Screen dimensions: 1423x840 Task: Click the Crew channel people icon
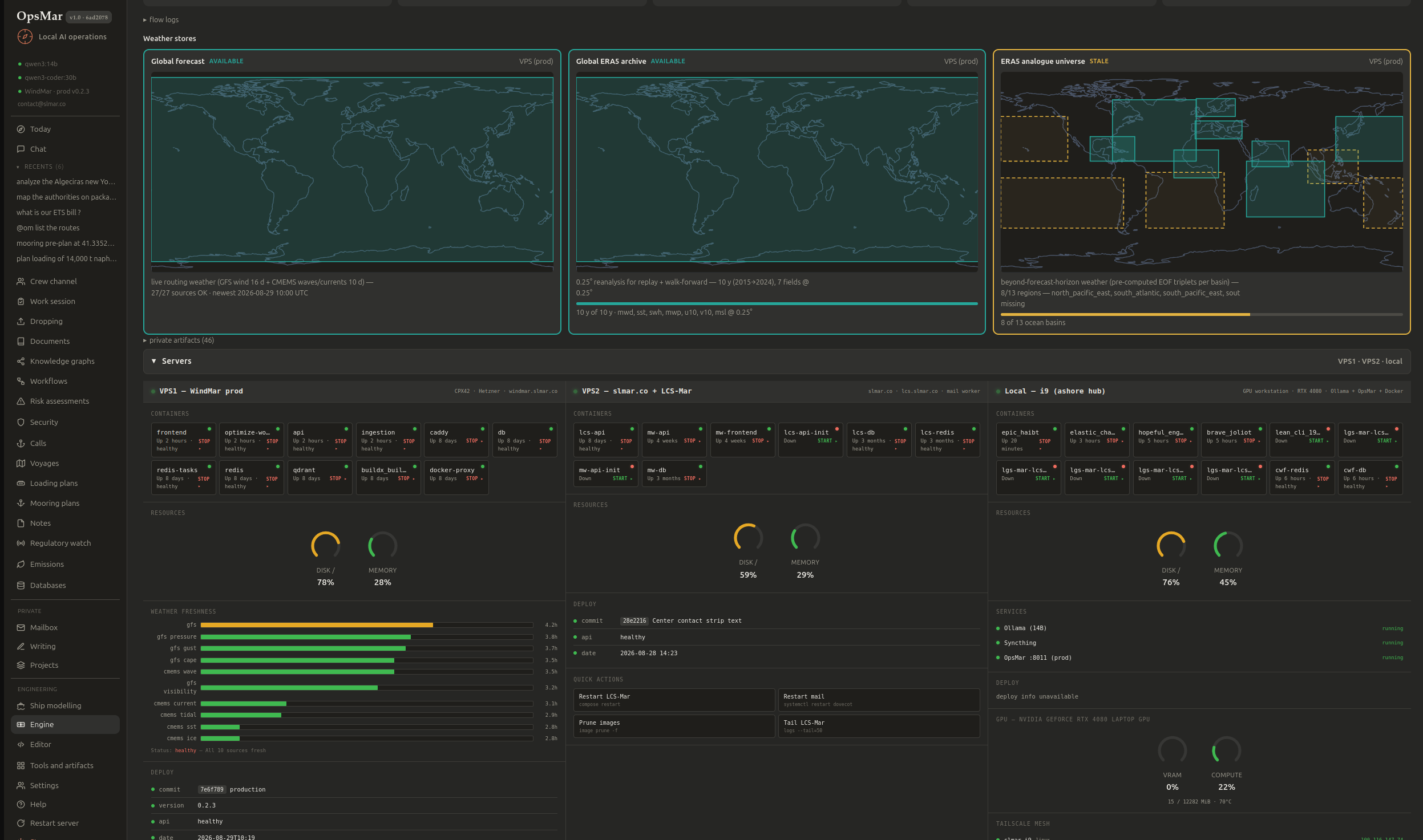coord(21,282)
